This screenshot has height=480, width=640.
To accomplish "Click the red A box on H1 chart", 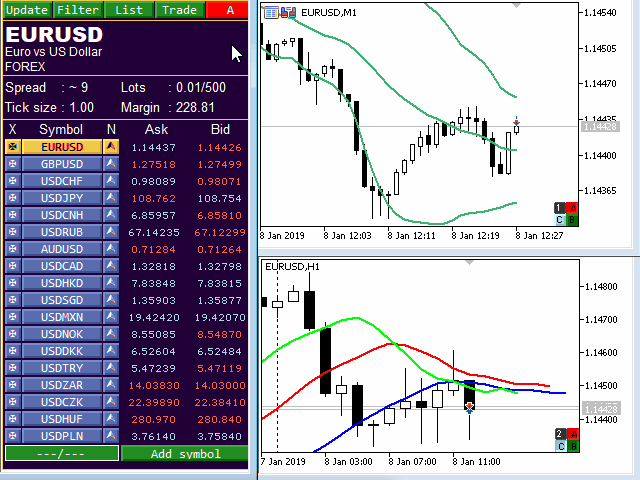I will (573, 434).
